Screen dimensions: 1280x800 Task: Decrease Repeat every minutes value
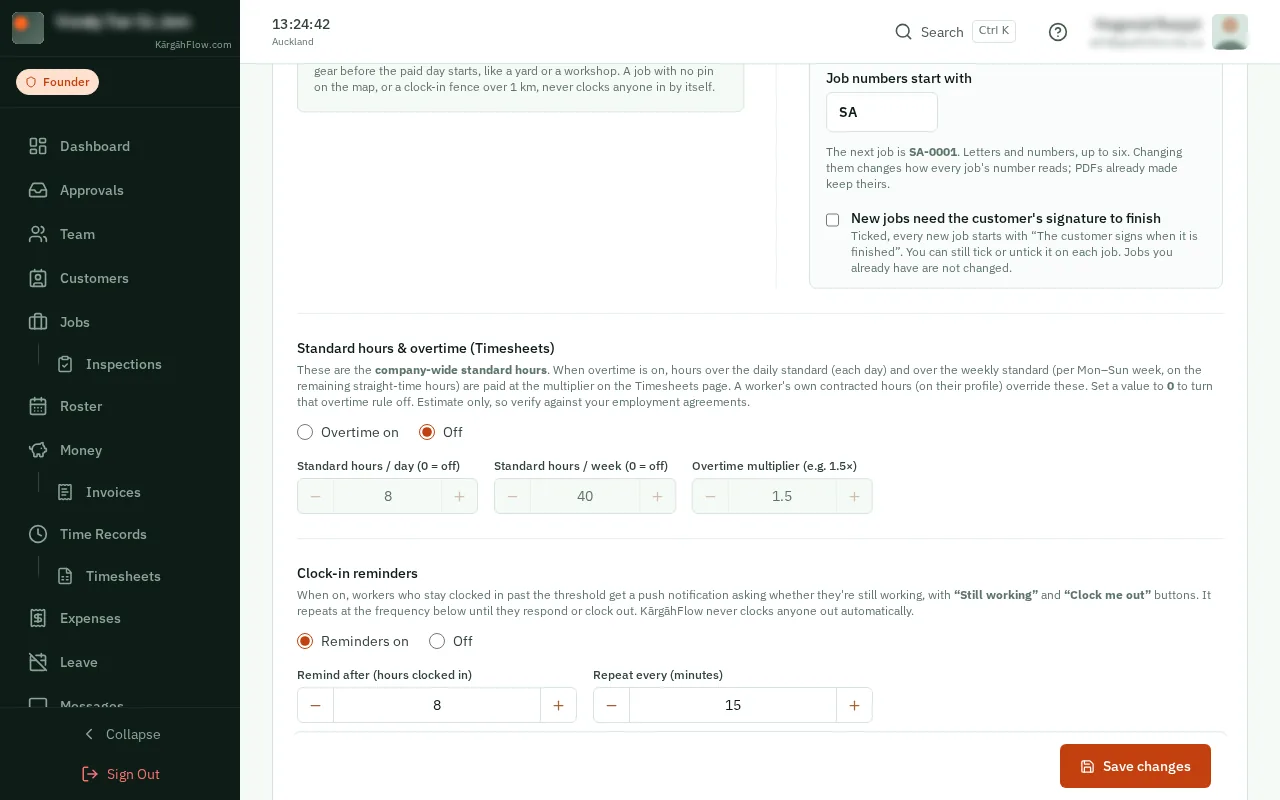[611, 705]
